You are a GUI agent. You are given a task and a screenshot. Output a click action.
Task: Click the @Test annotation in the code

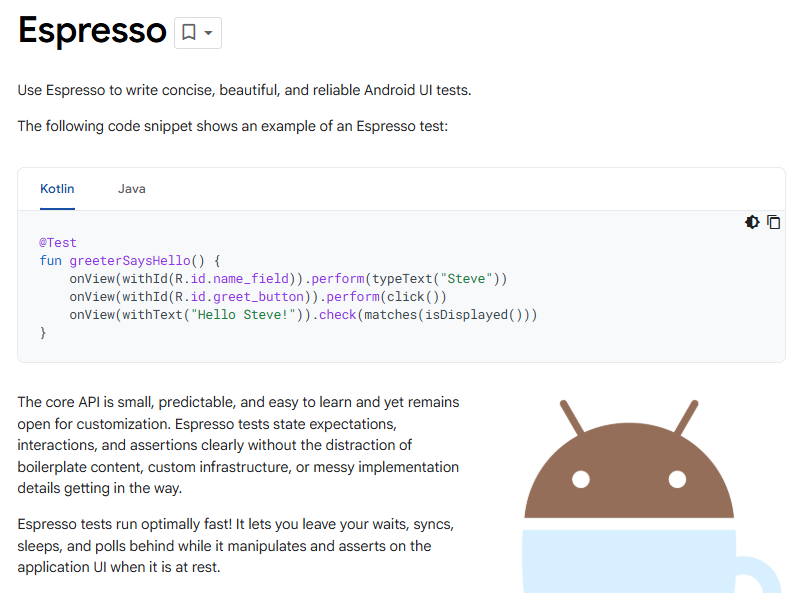click(58, 243)
